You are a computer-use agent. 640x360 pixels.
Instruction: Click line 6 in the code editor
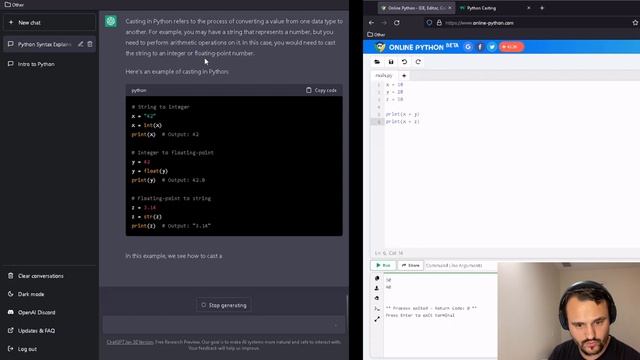(x=402, y=122)
